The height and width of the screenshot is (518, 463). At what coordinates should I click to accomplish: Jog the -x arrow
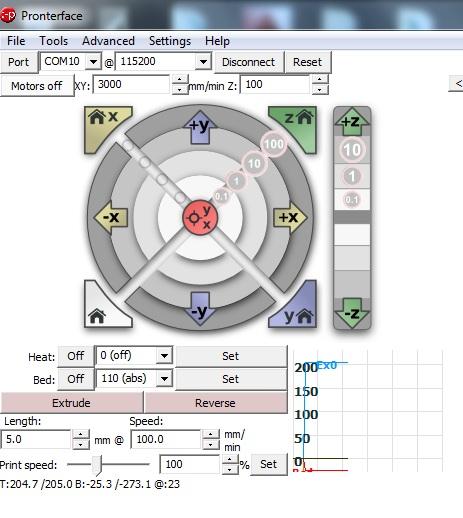tap(111, 217)
